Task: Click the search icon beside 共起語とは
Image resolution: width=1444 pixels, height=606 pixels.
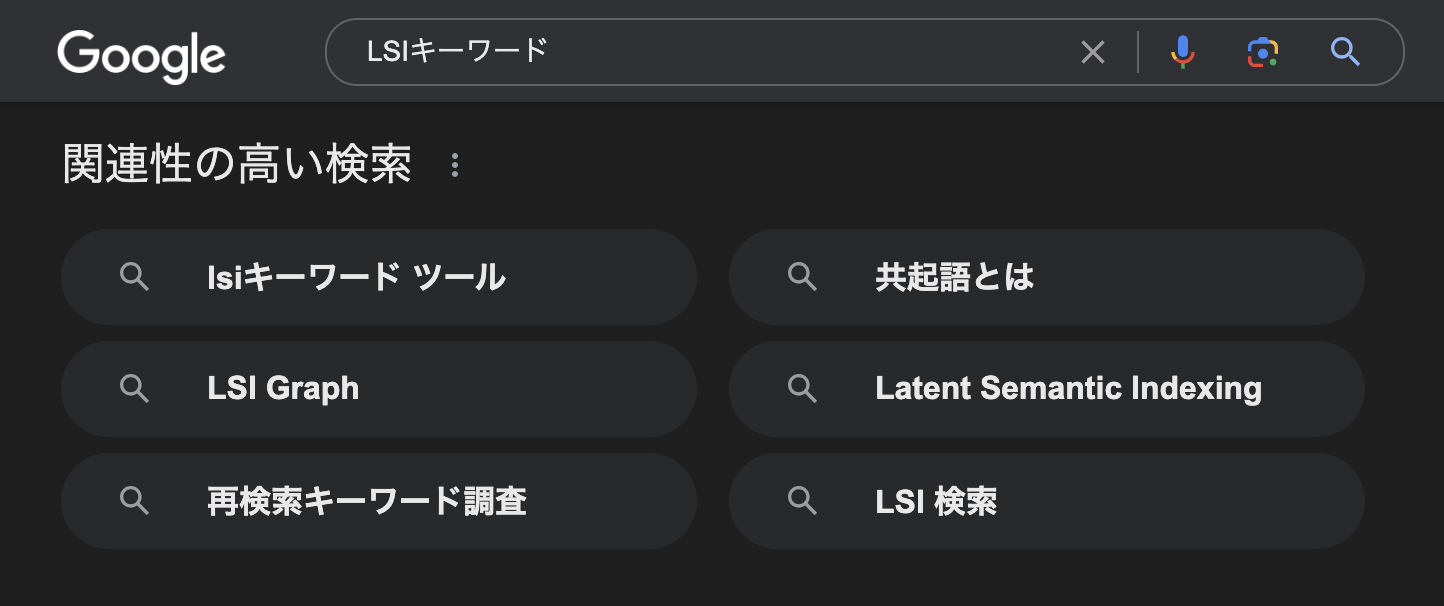Action: 802,277
